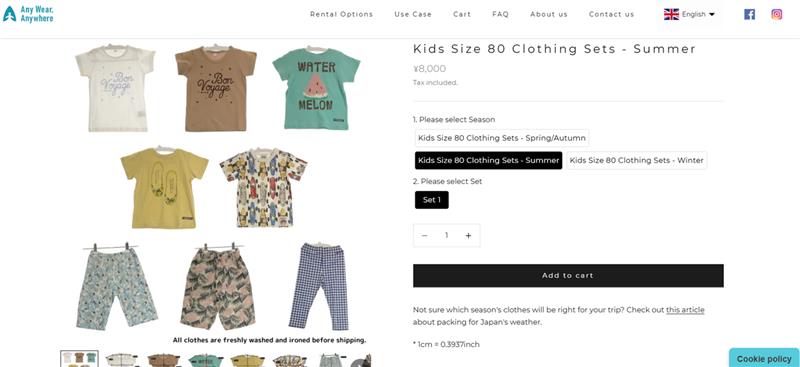The image size is (800, 367).
Task: View the watermelon shirt thumbnail
Action: [x=205, y=360]
